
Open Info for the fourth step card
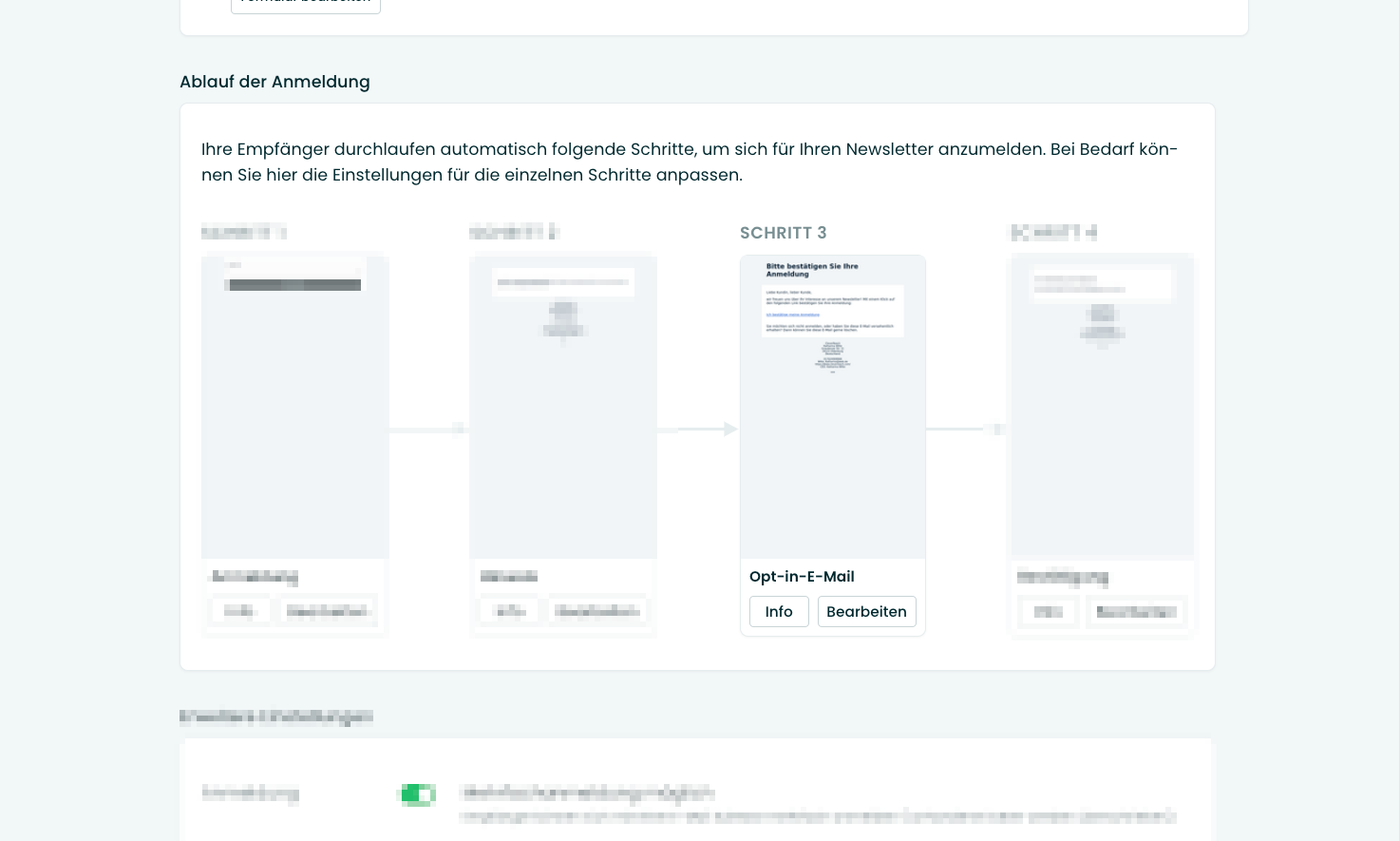(1048, 612)
